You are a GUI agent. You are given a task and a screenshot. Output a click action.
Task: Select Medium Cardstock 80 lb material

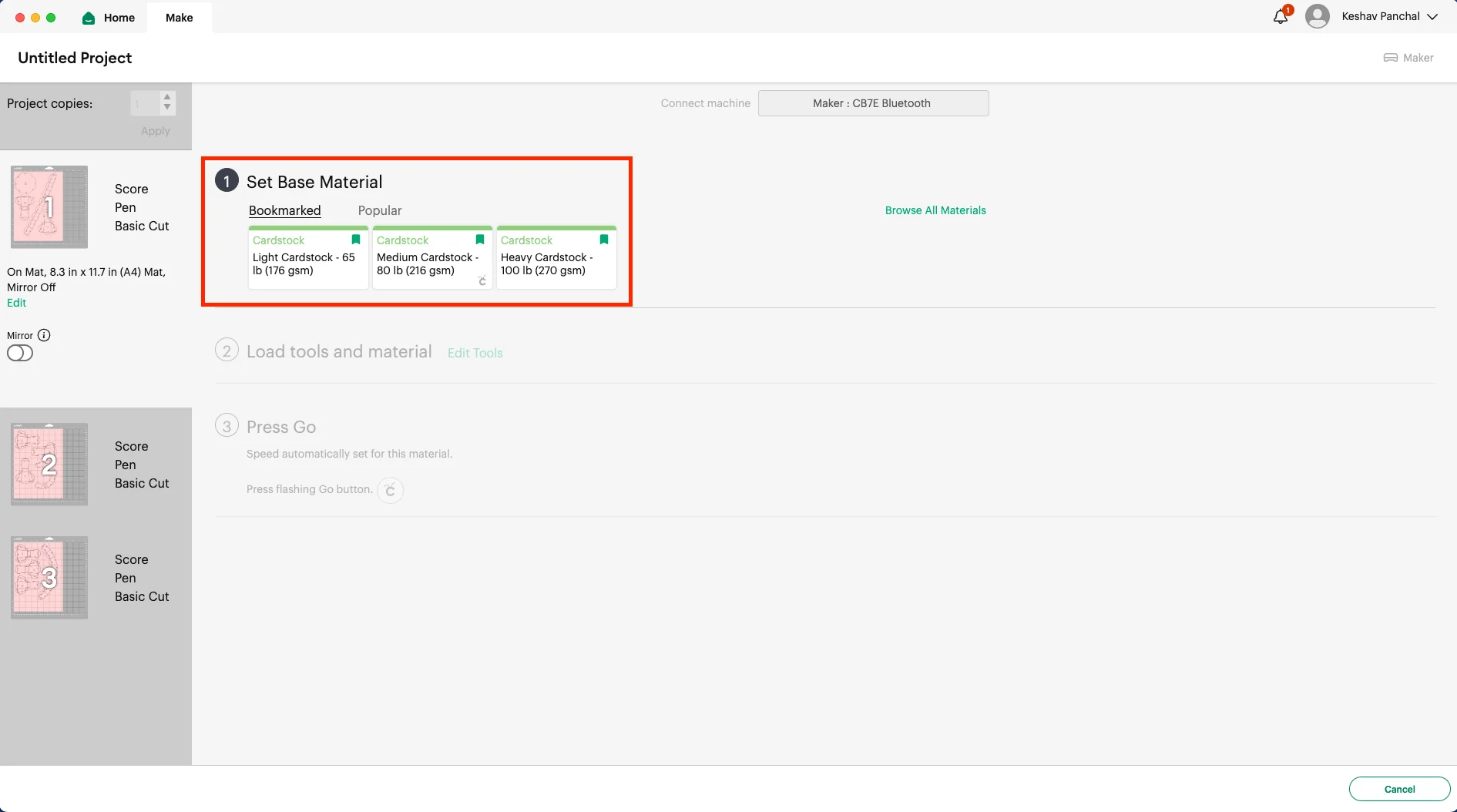click(432, 257)
